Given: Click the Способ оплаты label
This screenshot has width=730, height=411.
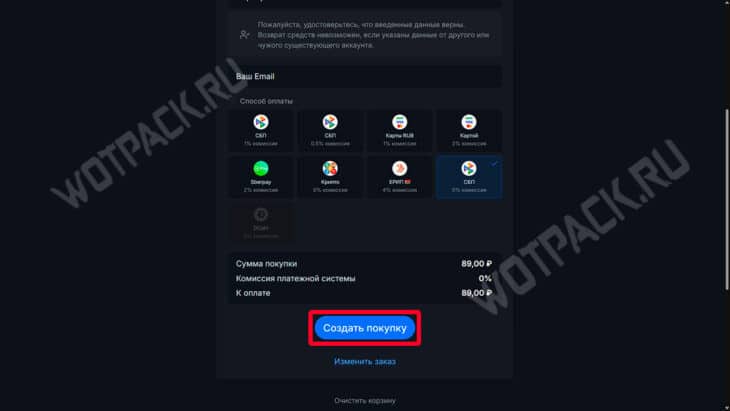Looking at the screenshot, I should coord(266,101).
